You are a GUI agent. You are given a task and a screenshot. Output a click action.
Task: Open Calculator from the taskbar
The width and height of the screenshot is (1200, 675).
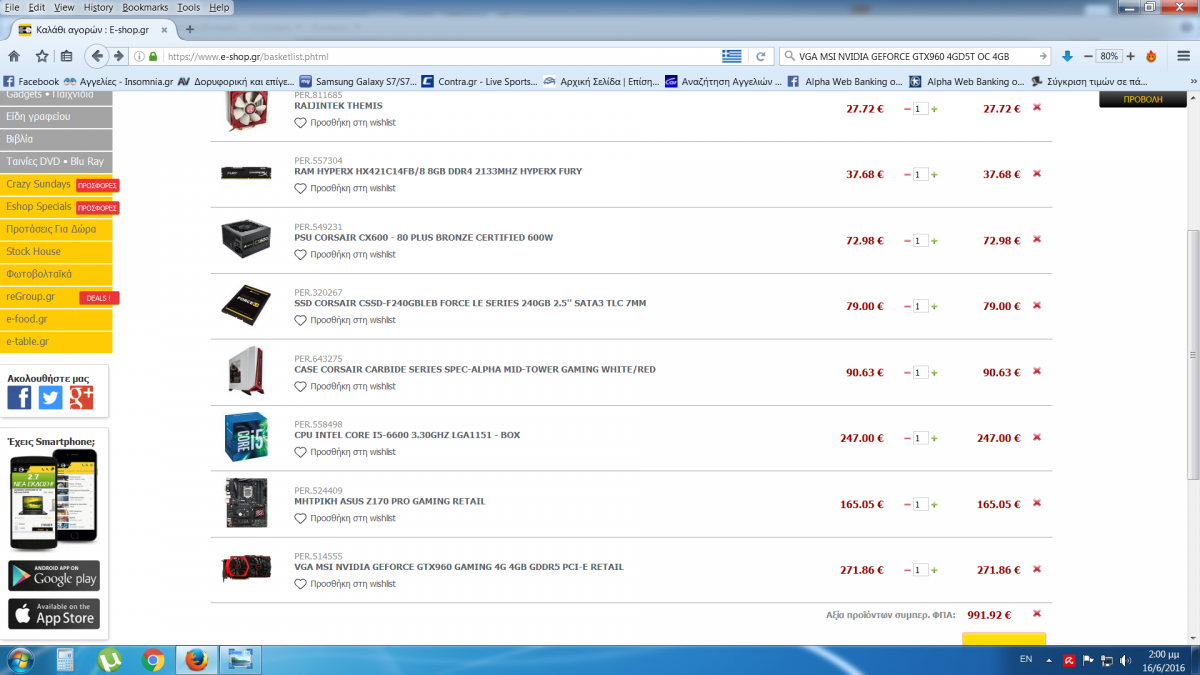[x=65, y=660]
